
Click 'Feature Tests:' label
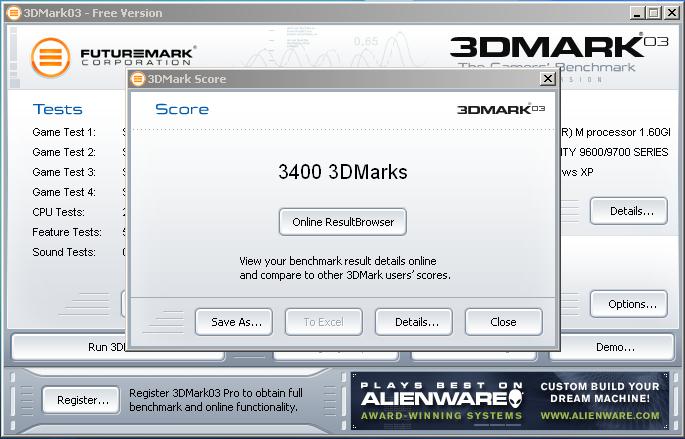67,232
